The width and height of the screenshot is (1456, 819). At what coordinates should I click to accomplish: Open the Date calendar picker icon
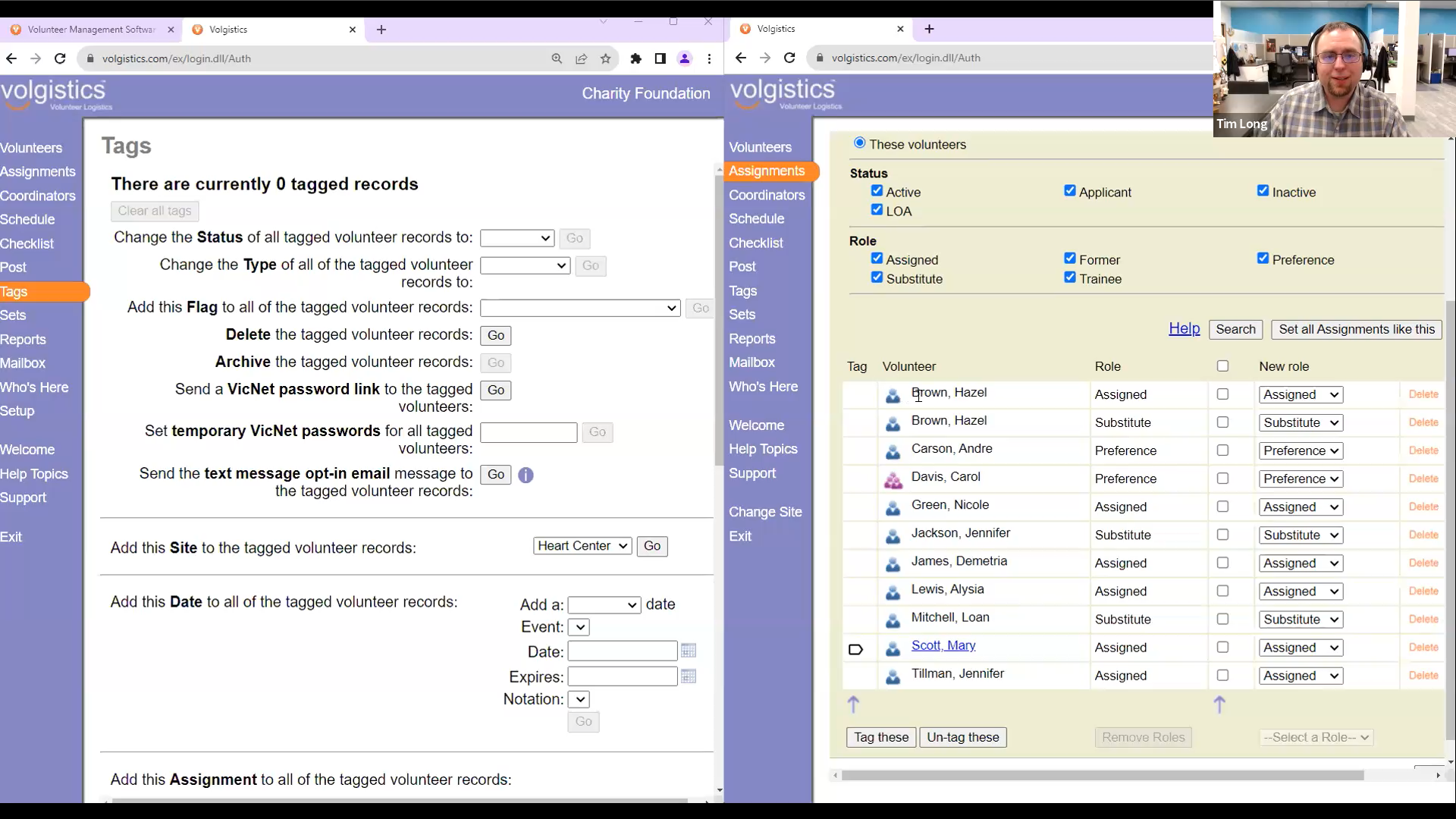coord(689,651)
